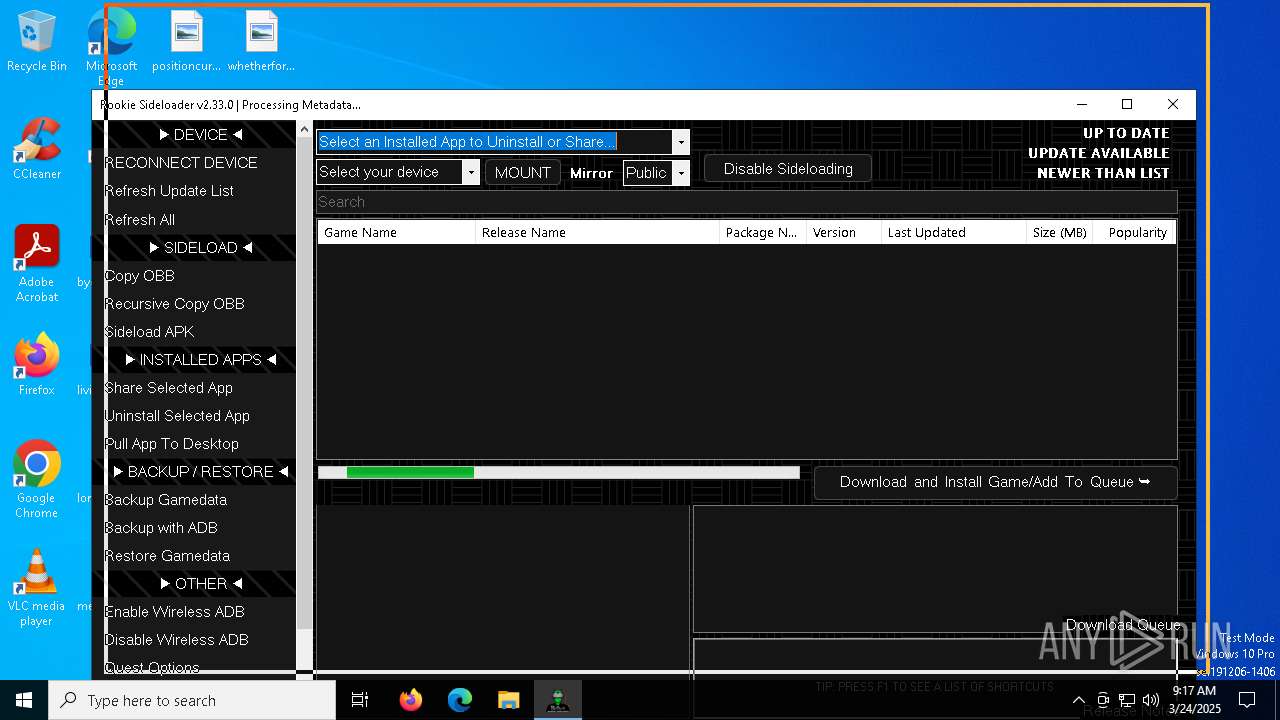The height and width of the screenshot is (720, 1280).
Task: Open the Select your device dropdown
Action: tap(471, 172)
